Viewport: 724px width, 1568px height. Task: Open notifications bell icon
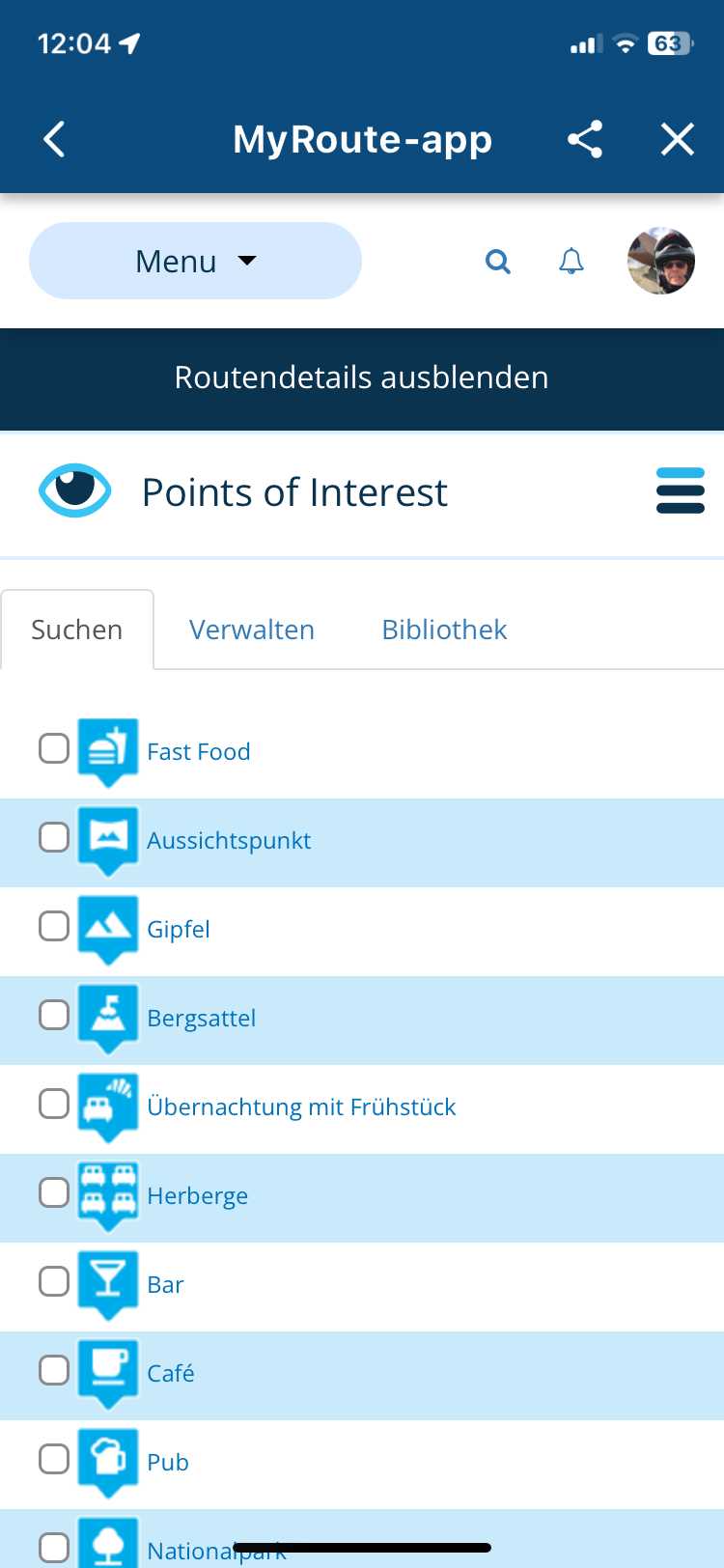pyautogui.click(x=571, y=262)
